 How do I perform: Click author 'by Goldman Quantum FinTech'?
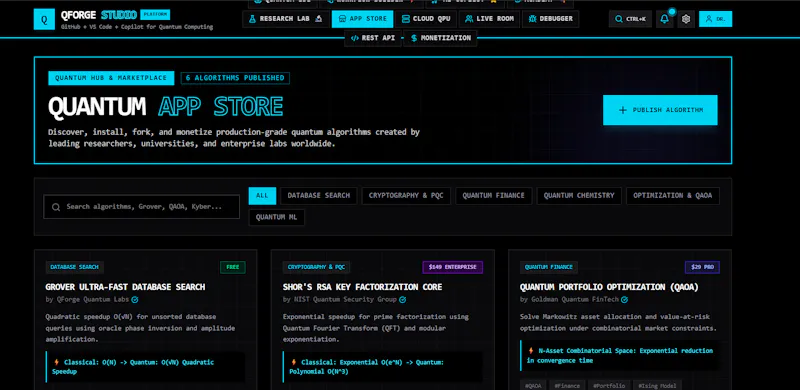[569, 300]
